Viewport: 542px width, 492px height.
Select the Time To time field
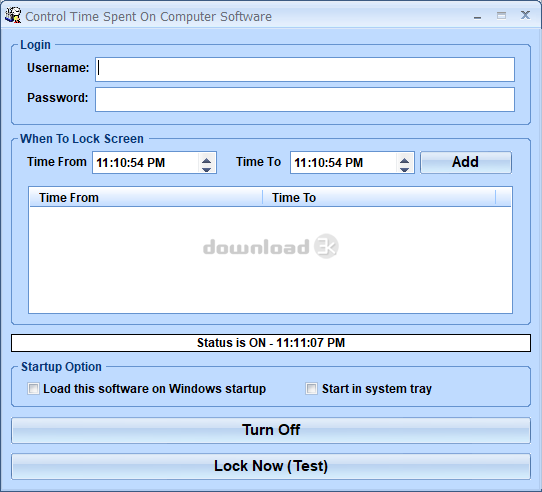[344, 163]
